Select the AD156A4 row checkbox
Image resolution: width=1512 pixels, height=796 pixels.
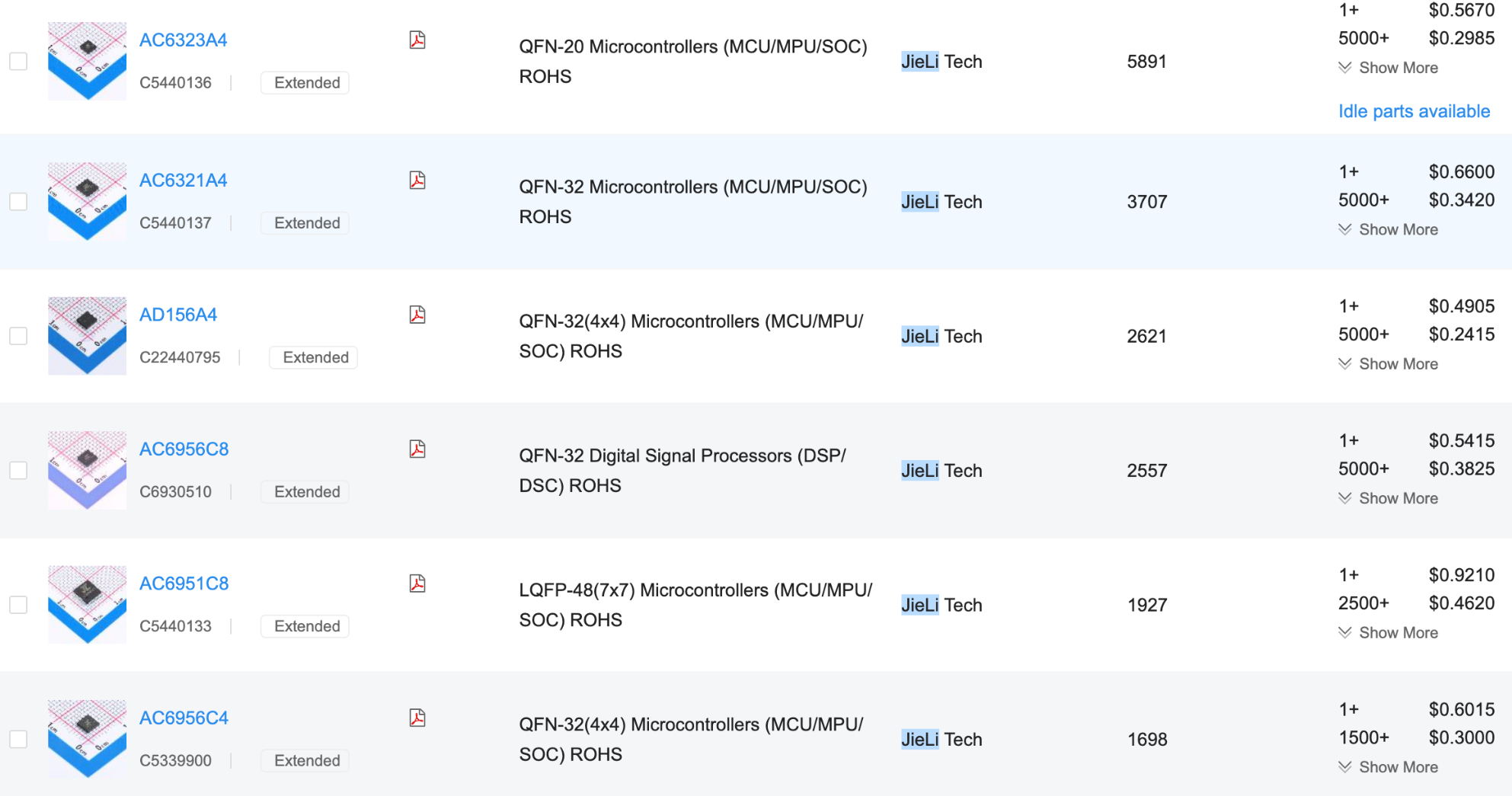click(18, 336)
